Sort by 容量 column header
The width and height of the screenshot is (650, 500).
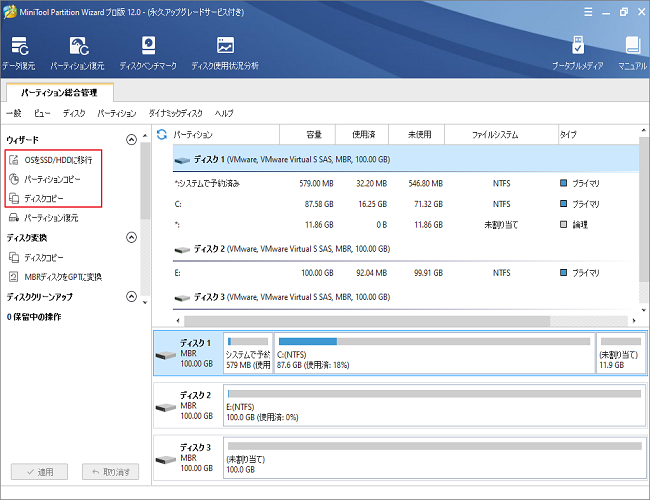[x=308, y=134]
